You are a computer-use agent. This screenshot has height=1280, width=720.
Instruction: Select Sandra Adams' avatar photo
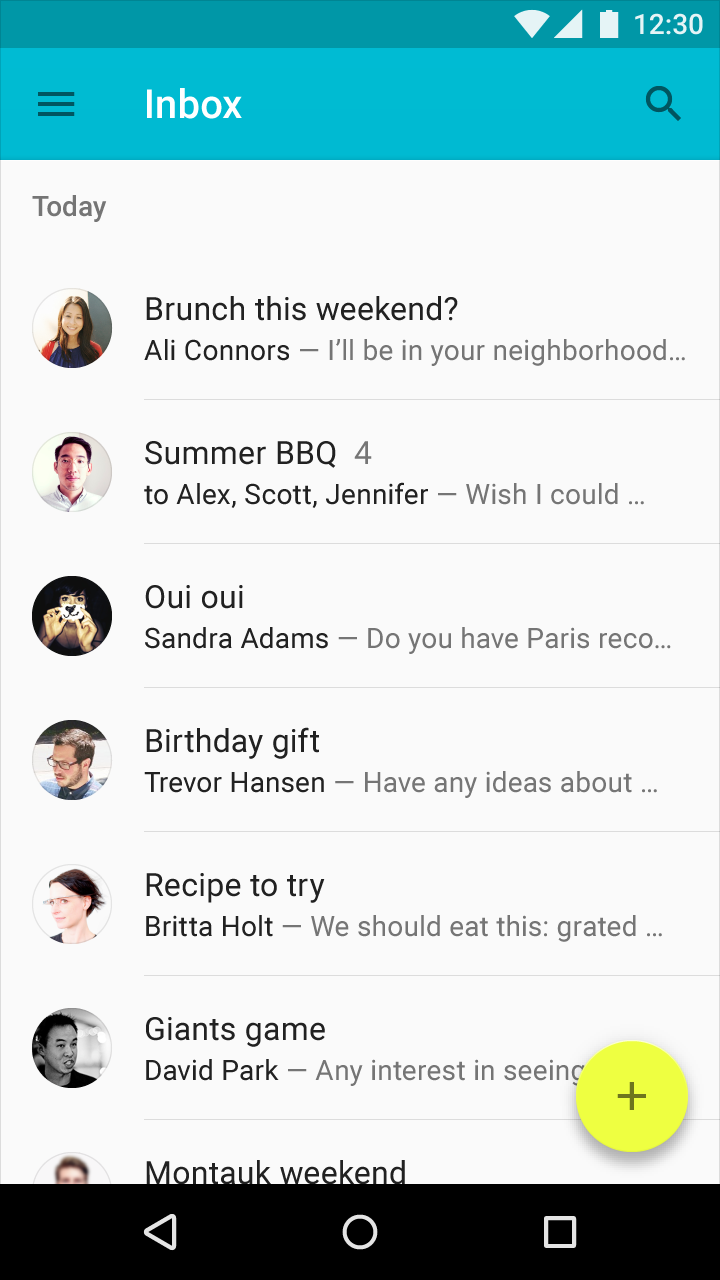[x=72, y=616]
